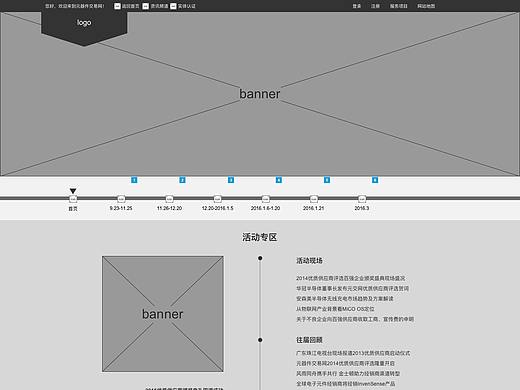Open the article mentioning InvenSense
Viewport: 520px width, 390px height.
point(346,384)
